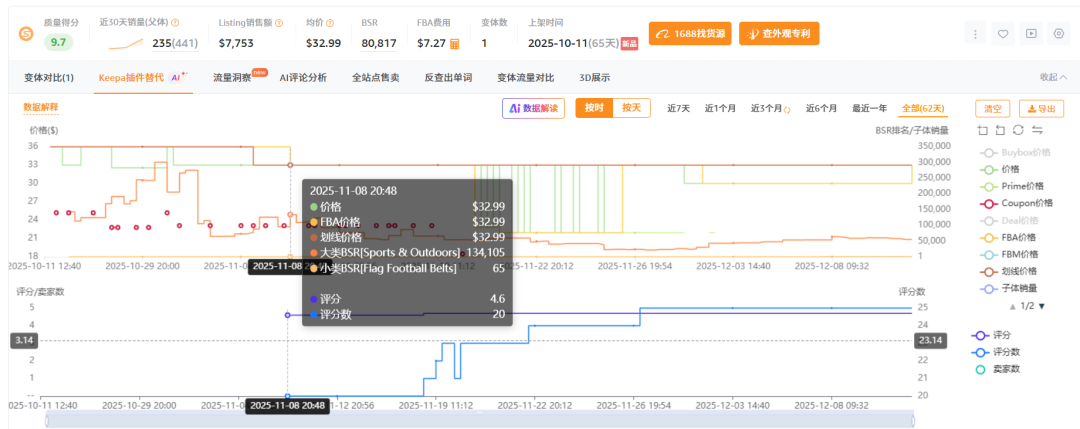Toggle 划线价格 series in legend
Image resolution: width=1080 pixels, height=429 pixels.
1008,271
